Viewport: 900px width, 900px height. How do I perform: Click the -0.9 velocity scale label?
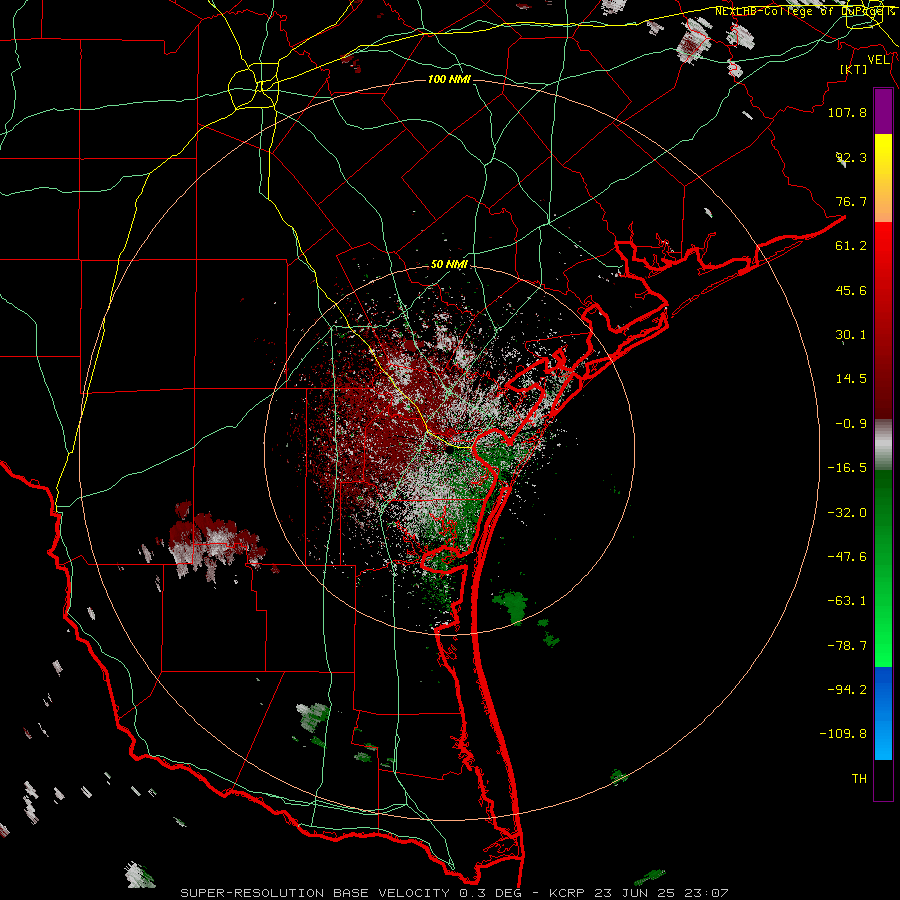pyautogui.click(x=851, y=424)
